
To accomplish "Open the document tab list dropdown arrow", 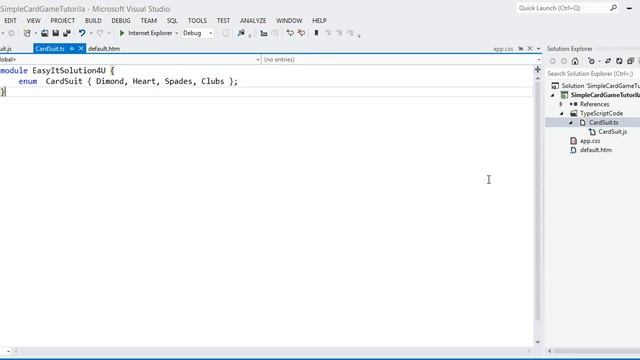I will (x=538, y=49).
